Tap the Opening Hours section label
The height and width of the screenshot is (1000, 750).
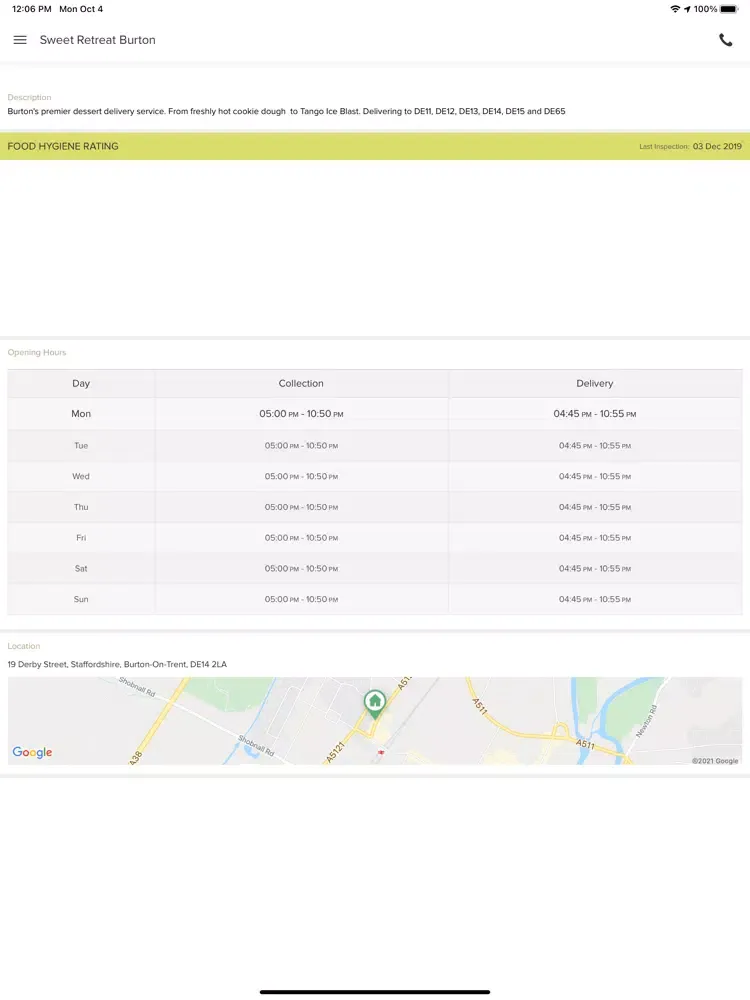(36, 352)
